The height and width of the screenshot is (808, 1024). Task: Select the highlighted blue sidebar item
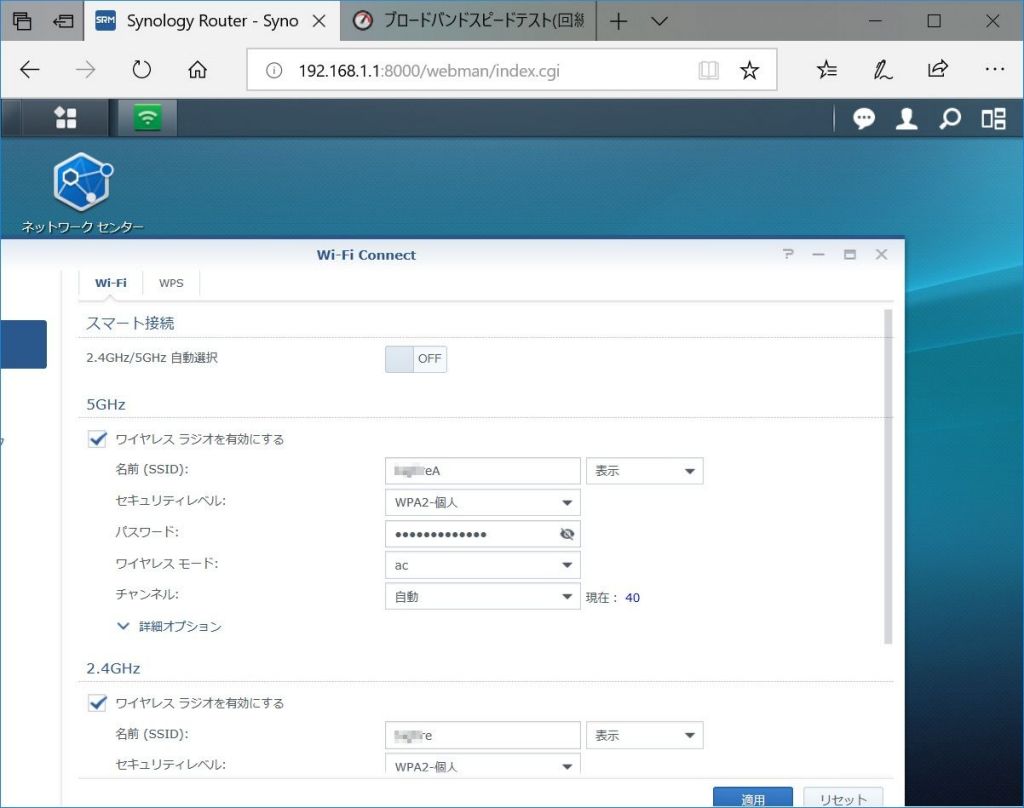[x=24, y=344]
